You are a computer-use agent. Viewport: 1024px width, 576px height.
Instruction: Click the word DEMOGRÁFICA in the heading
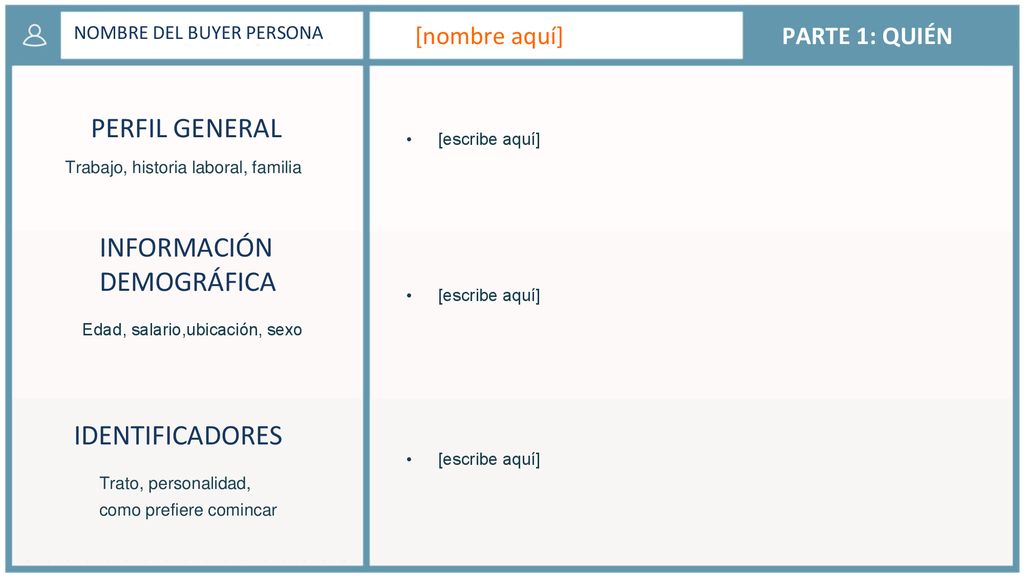tap(188, 282)
